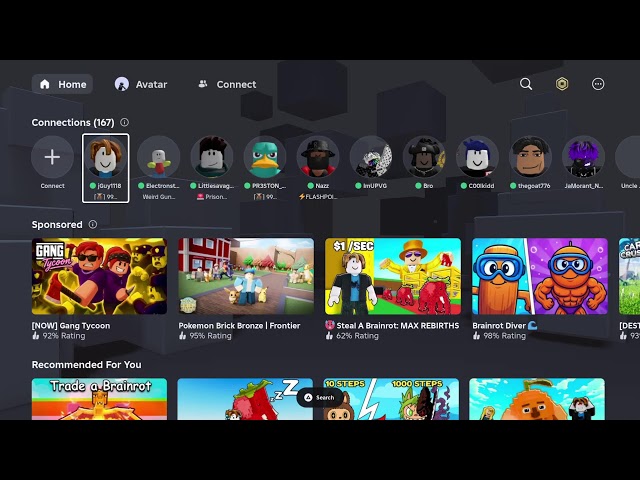Select jGuy1118's avatar in Connections
This screenshot has height=480, width=640.
105,157
